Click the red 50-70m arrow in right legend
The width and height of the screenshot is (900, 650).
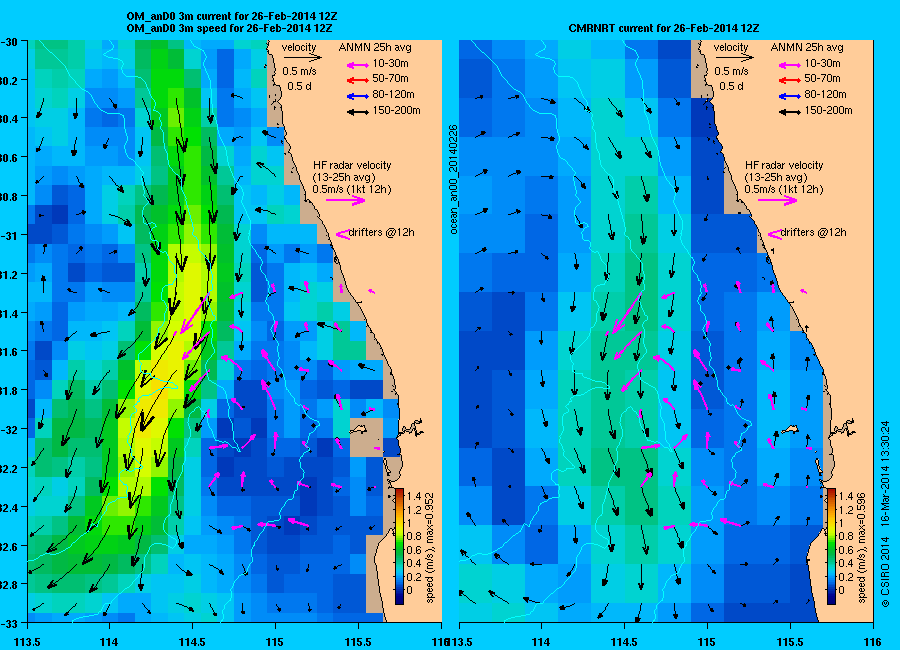pyautogui.click(x=790, y=80)
